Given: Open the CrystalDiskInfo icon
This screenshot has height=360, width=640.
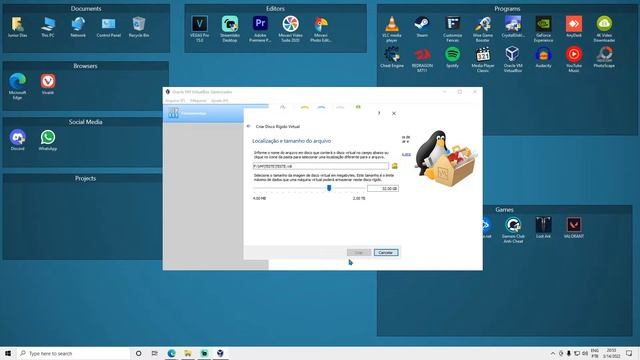Looking at the screenshot, I should (513, 27).
